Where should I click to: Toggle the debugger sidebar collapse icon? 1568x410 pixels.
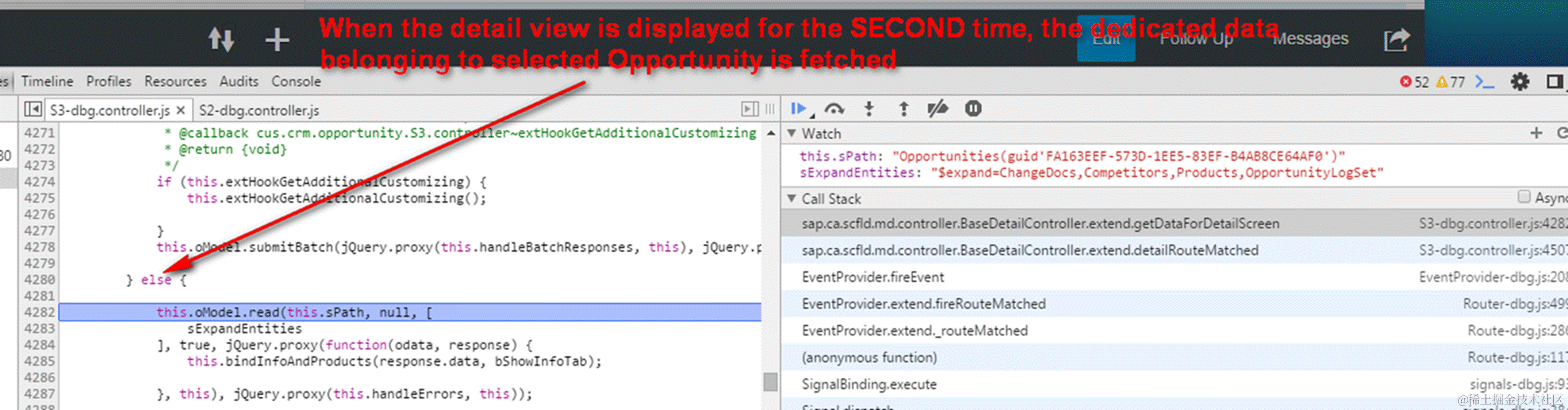[750, 109]
